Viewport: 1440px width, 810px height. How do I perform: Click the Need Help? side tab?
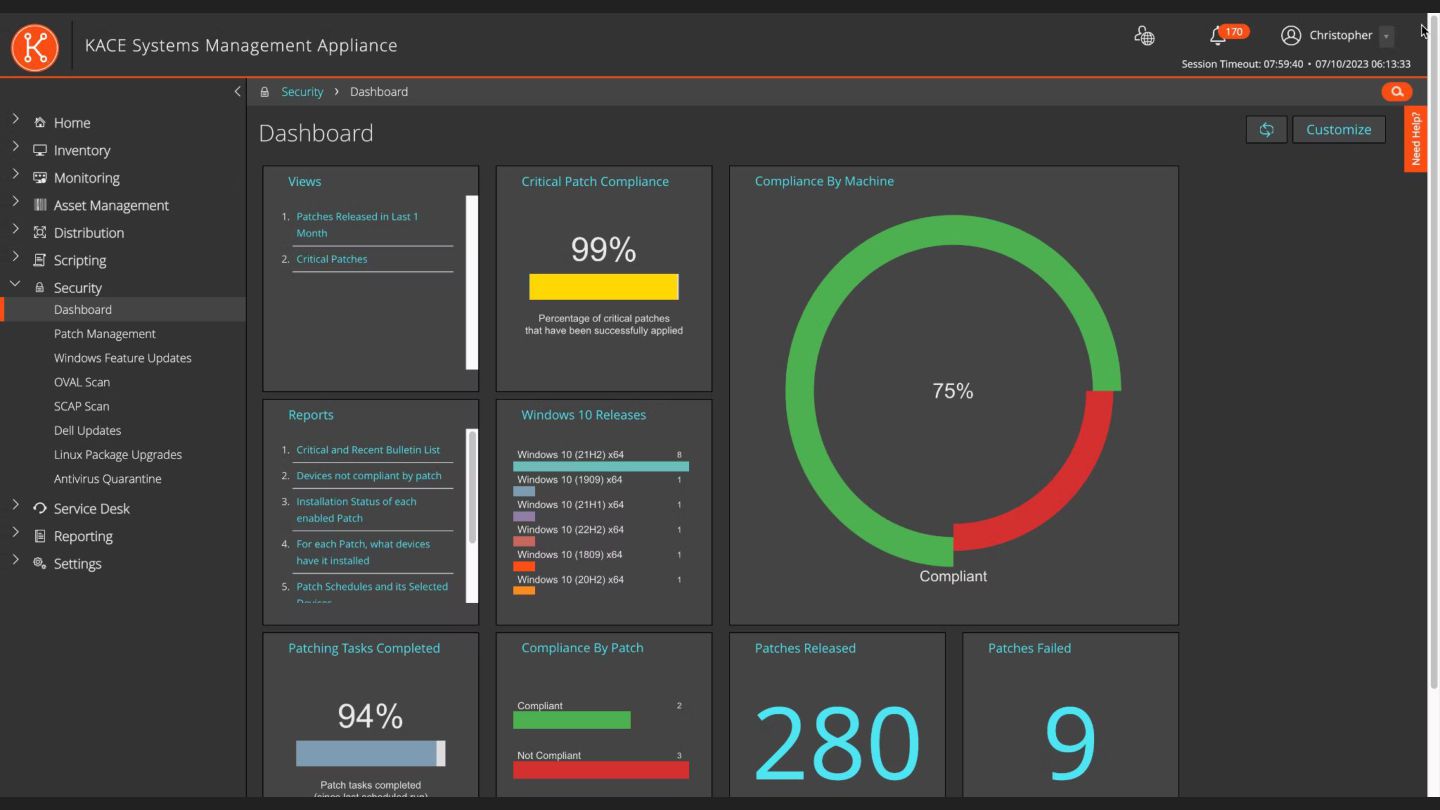click(1415, 139)
